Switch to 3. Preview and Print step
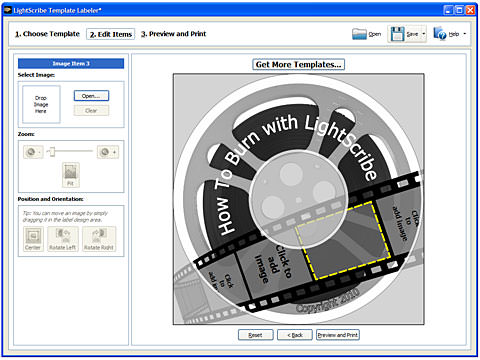Screen dimensions: 480x360 pyautogui.click(x=173, y=34)
